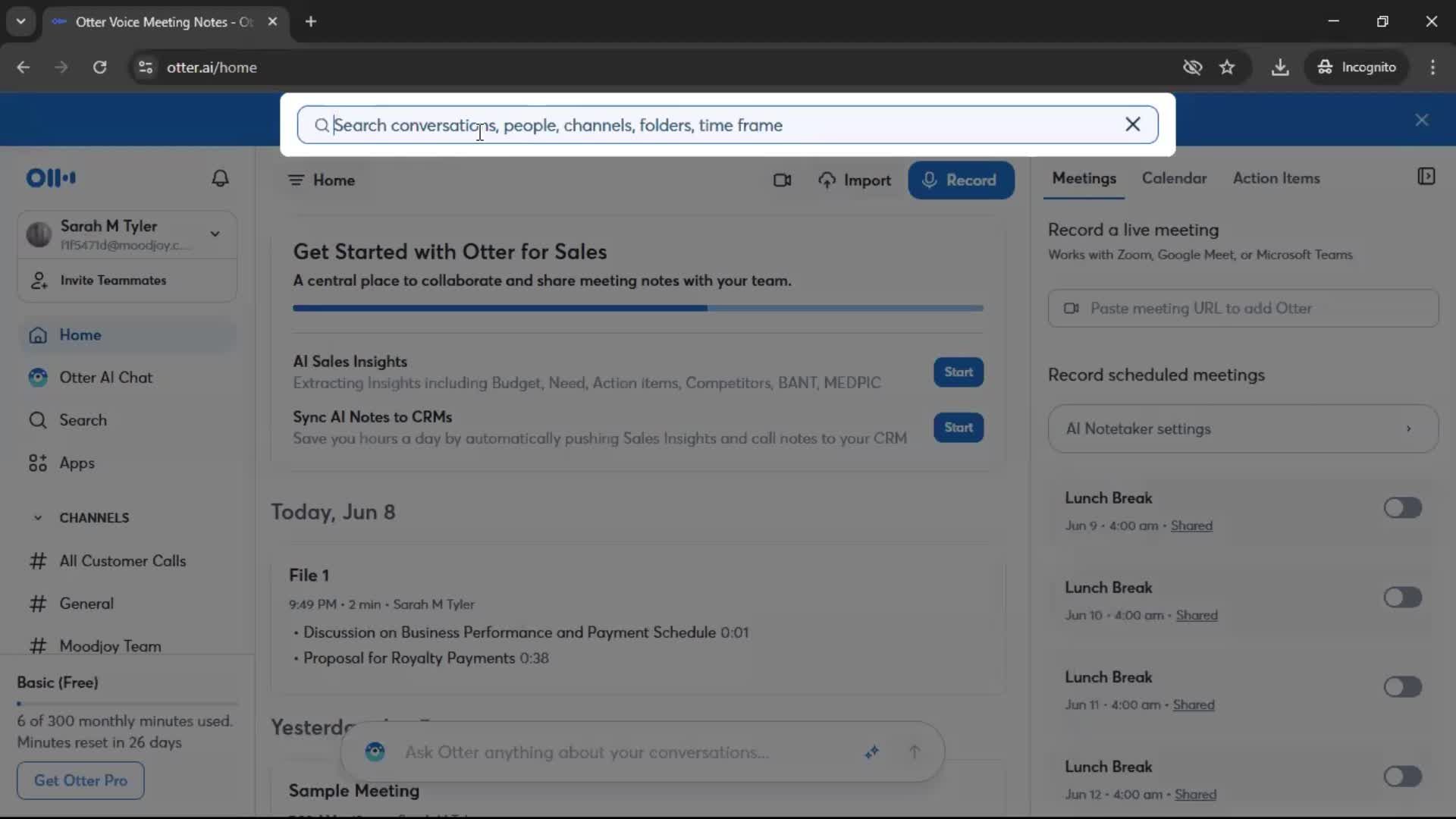Viewport: 1456px width, 819px height.
Task: Toggle Lunch Break Jun 12 recording
Action: point(1402,777)
